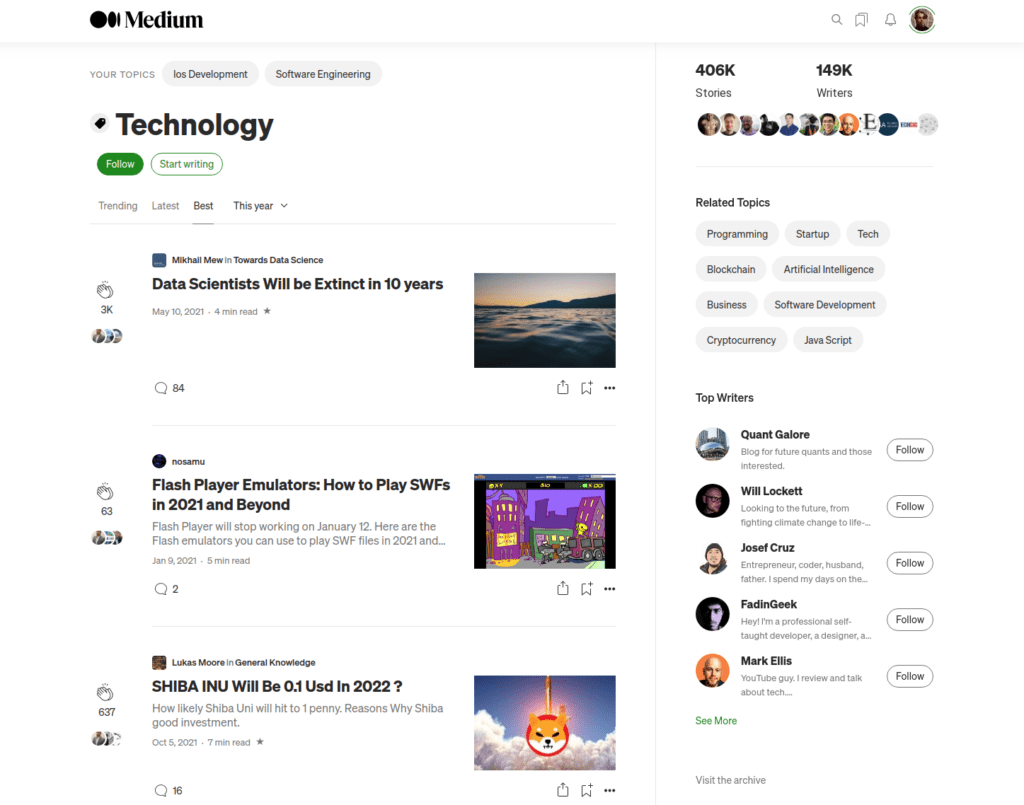The width and height of the screenshot is (1024, 805).
Task: Bookmark the Flash Player Emulators article
Action: click(586, 589)
